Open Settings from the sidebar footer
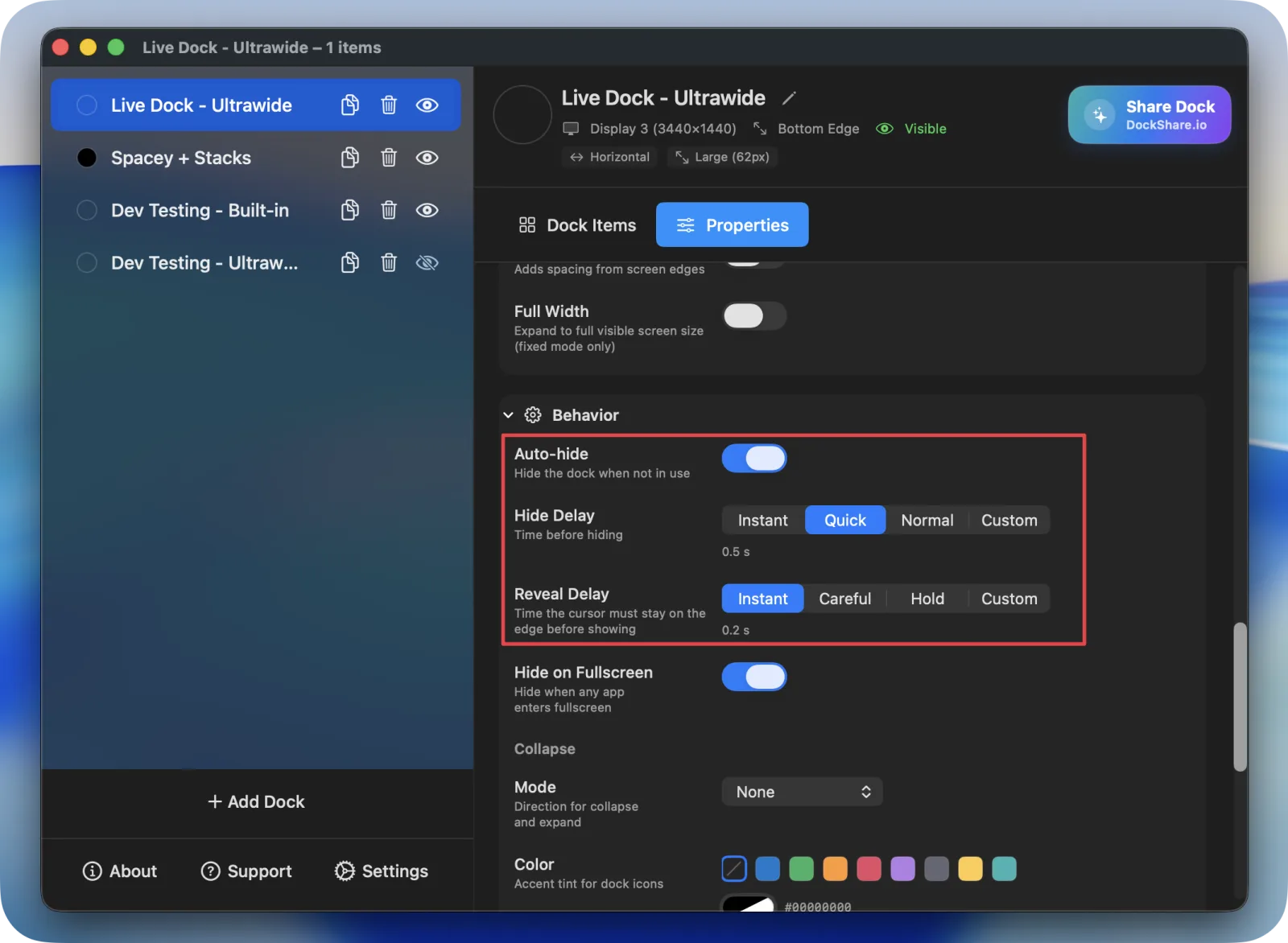Screen dimensions: 1288x943 click(382, 871)
